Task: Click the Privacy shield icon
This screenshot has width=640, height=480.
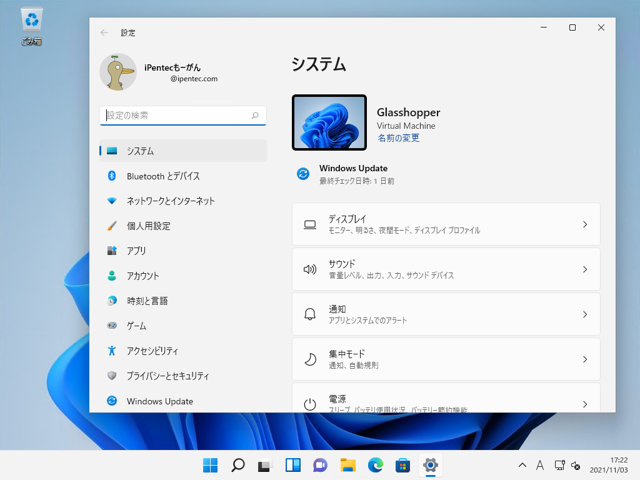Action: pyautogui.click(x=112, y=376)
